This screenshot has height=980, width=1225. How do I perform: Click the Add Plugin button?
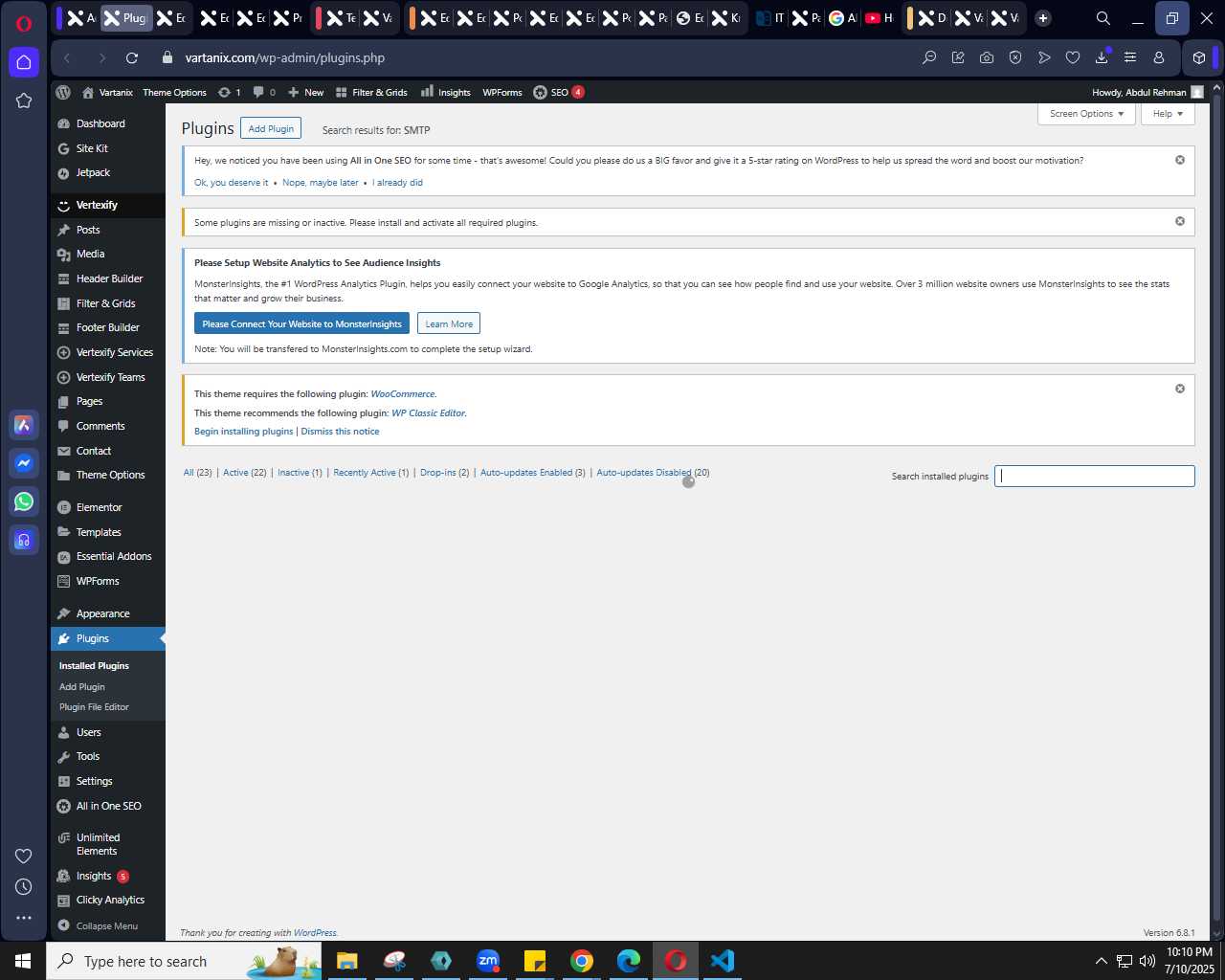[x=271, y=128]
